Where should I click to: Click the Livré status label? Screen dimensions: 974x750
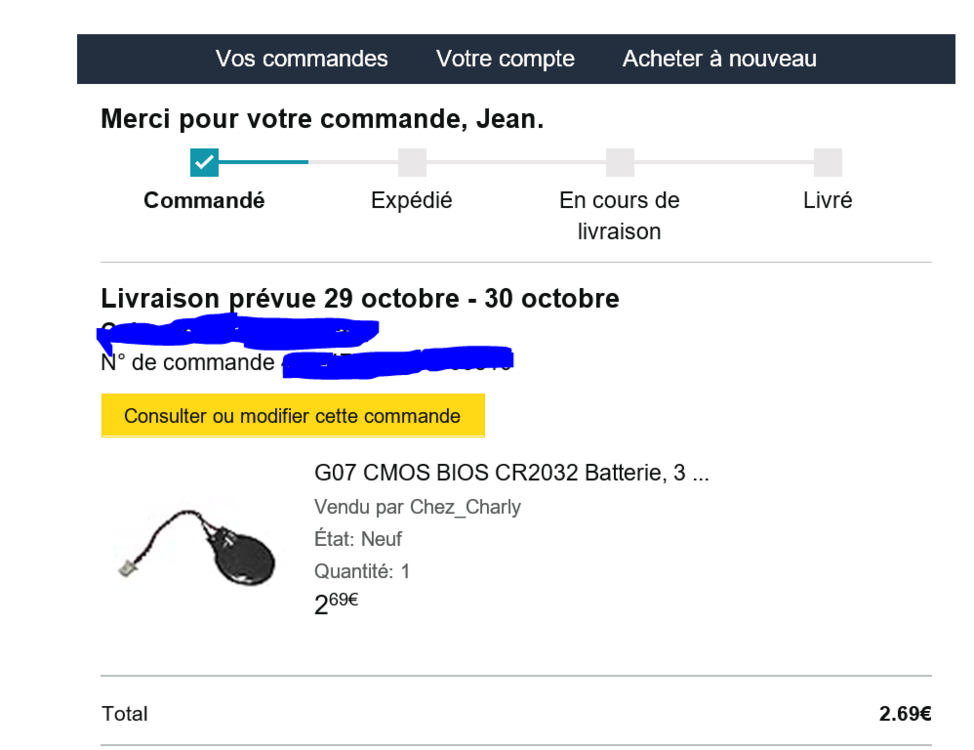pos(827,200)
